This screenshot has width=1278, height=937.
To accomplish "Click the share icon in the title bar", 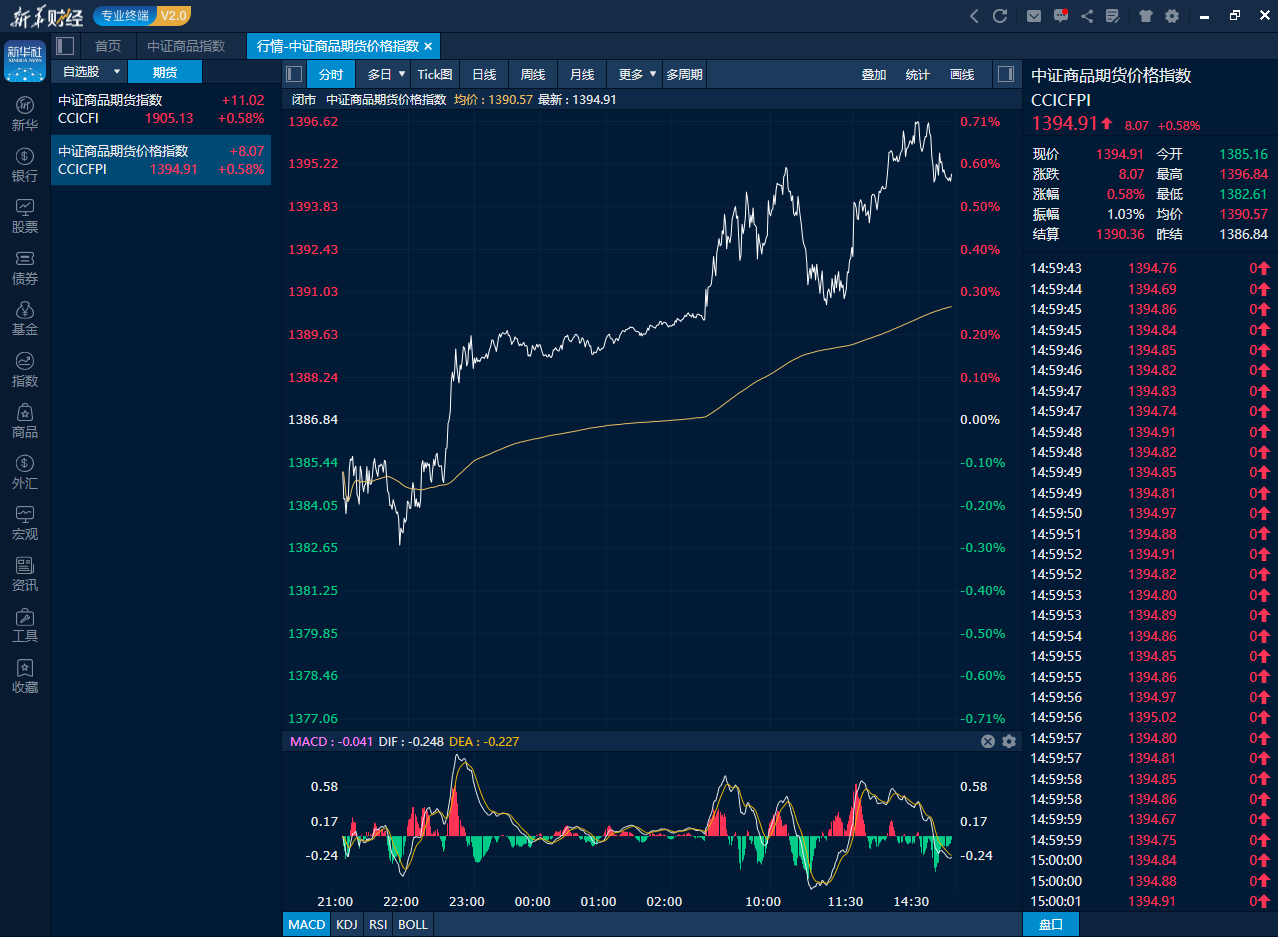I will [1087, 16].
